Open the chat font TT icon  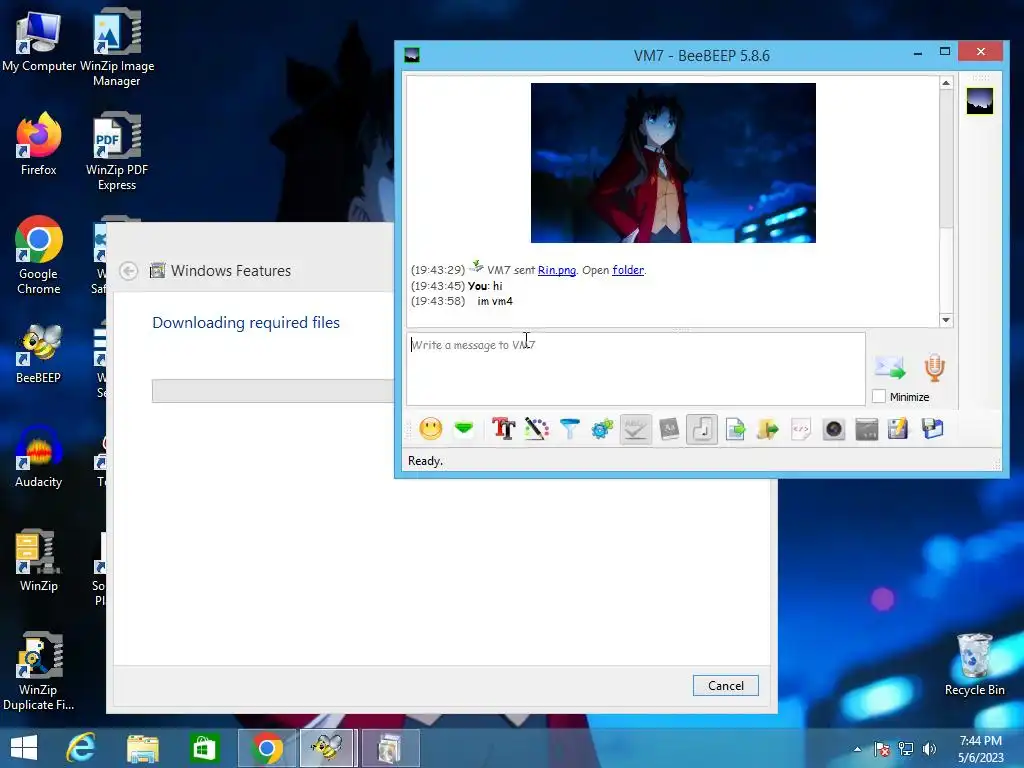coord(504,429)
